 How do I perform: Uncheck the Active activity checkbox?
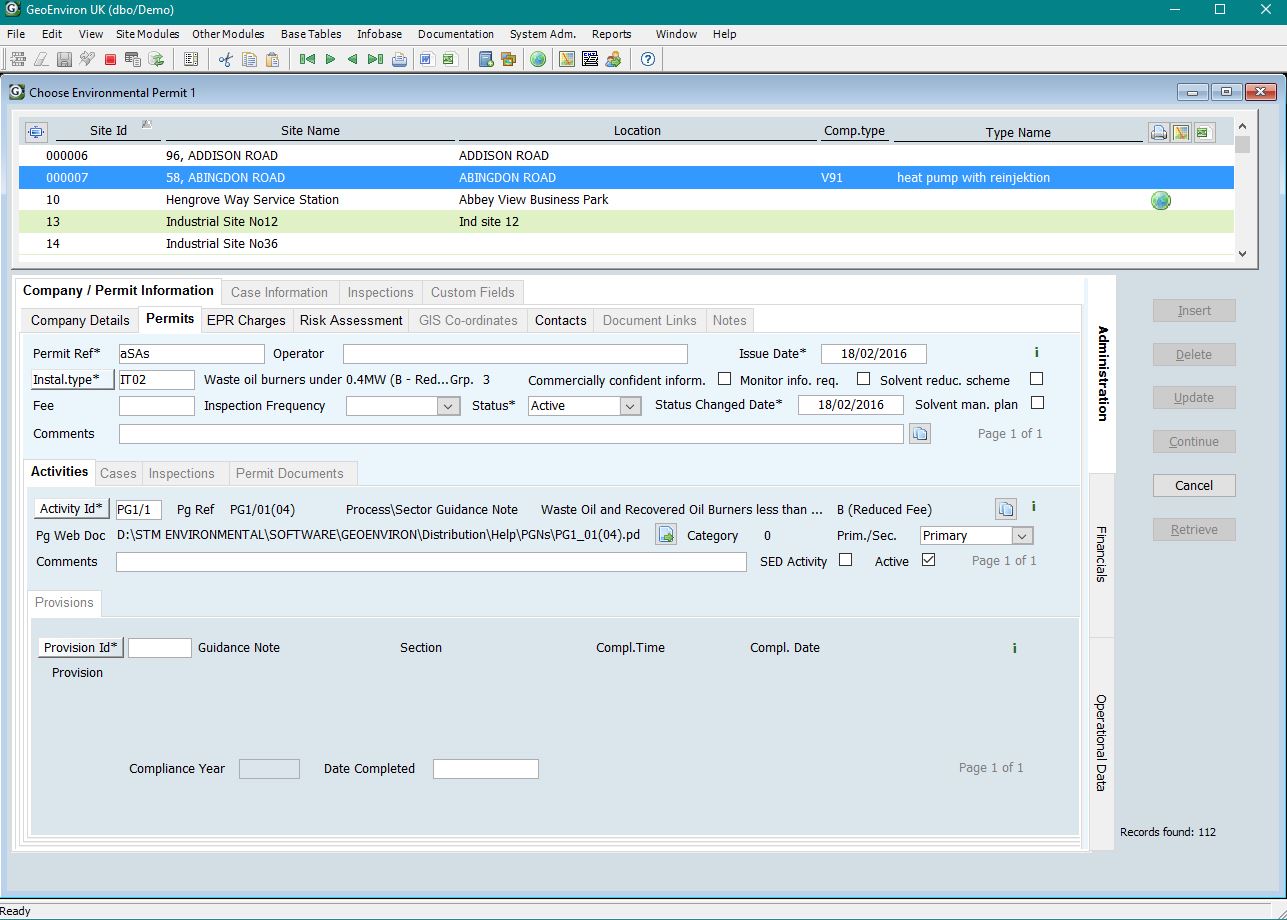coord(928,560)
